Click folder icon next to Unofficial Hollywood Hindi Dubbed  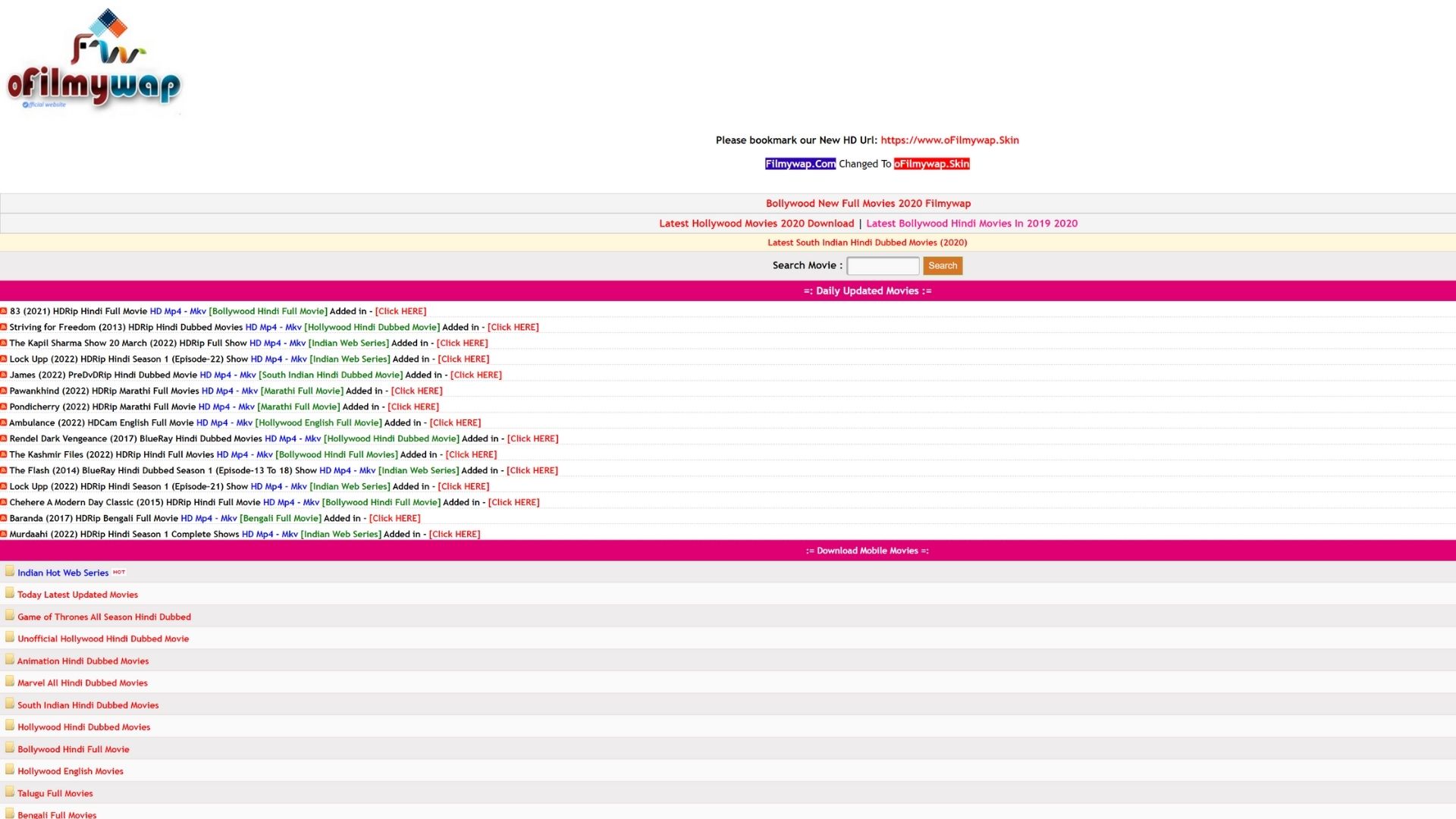[10, 637]
